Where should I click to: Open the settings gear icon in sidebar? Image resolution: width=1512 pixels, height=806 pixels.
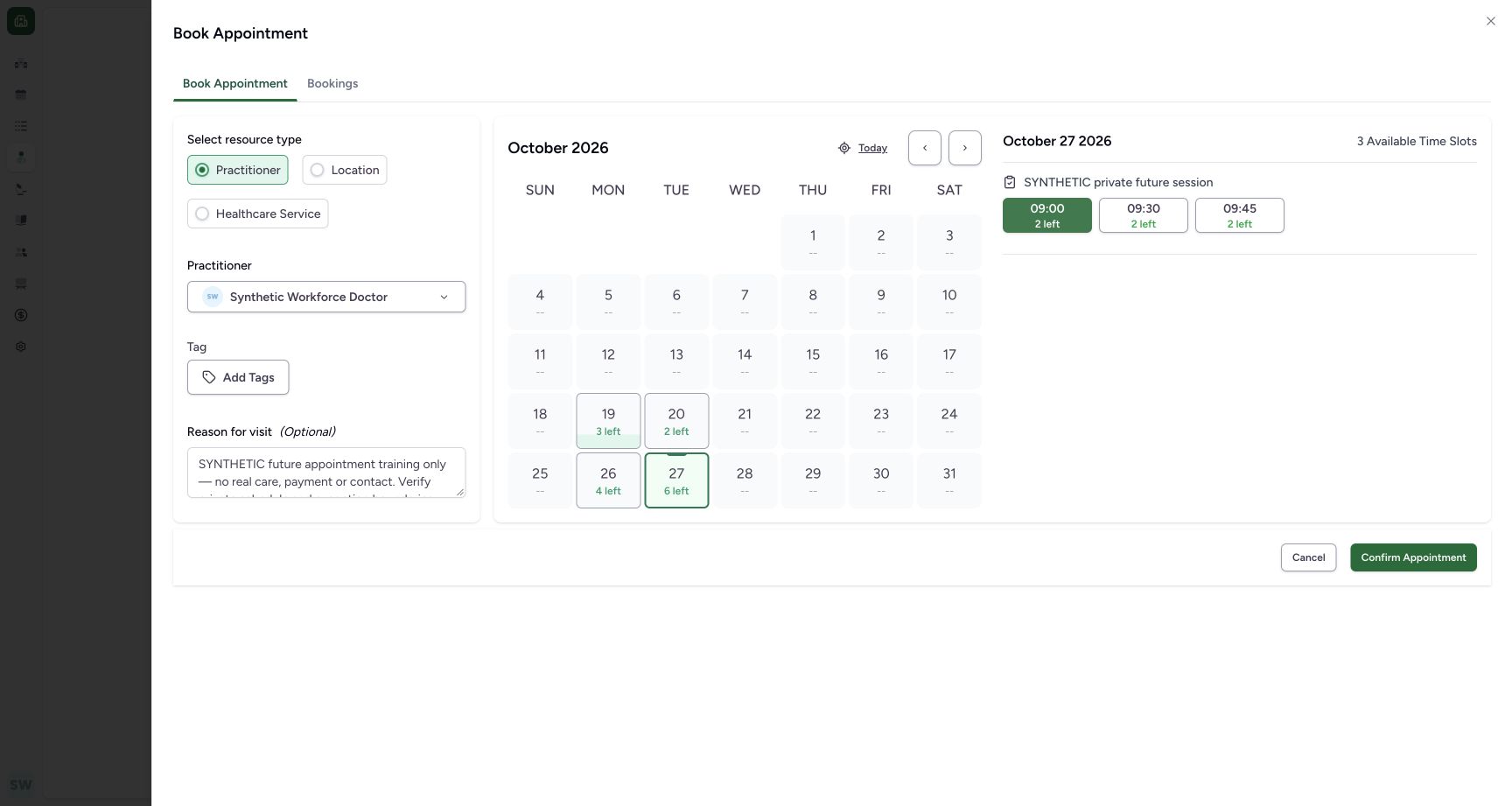tap(21, 347)
